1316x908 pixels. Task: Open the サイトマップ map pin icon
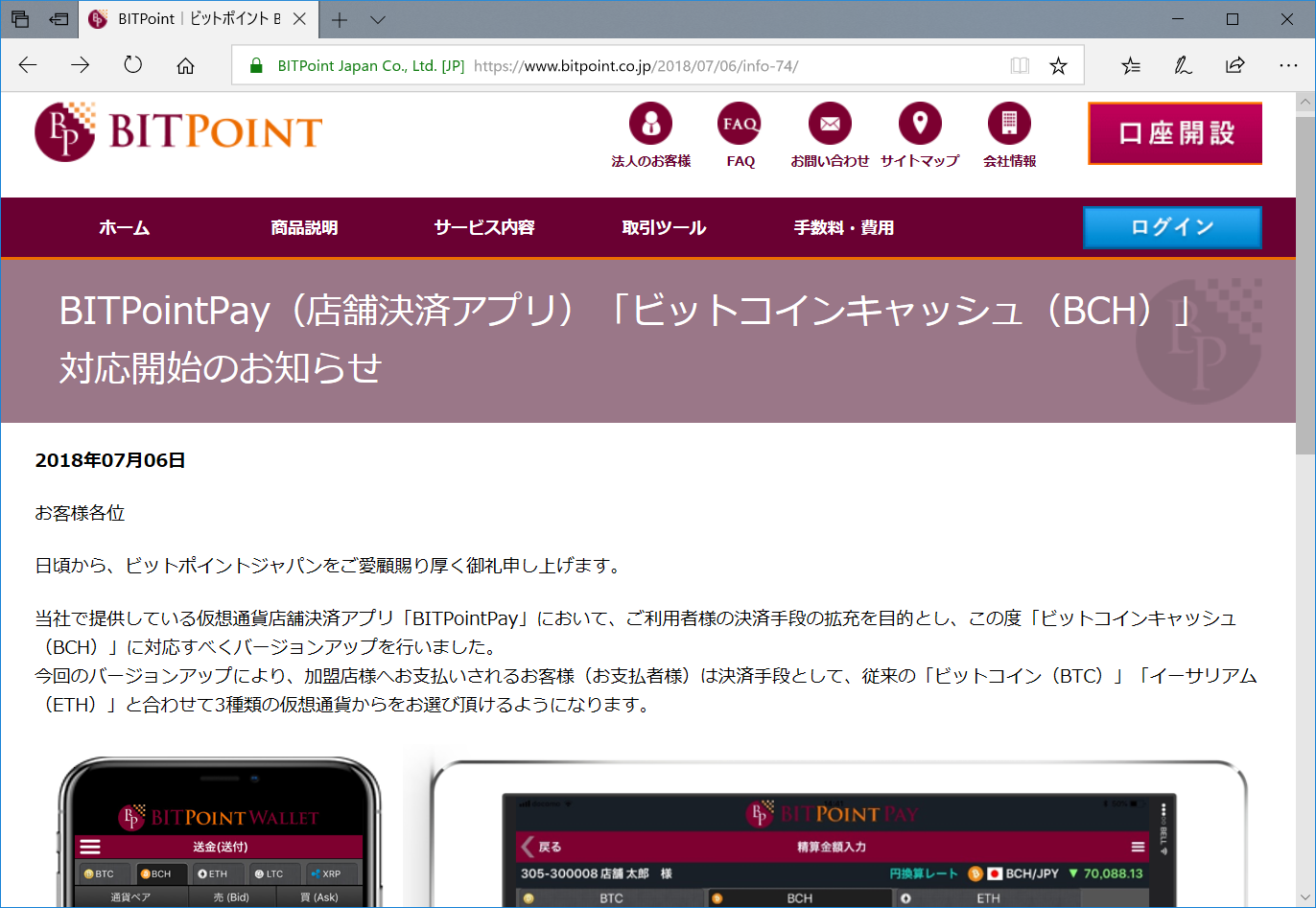[x=920, y=123]
